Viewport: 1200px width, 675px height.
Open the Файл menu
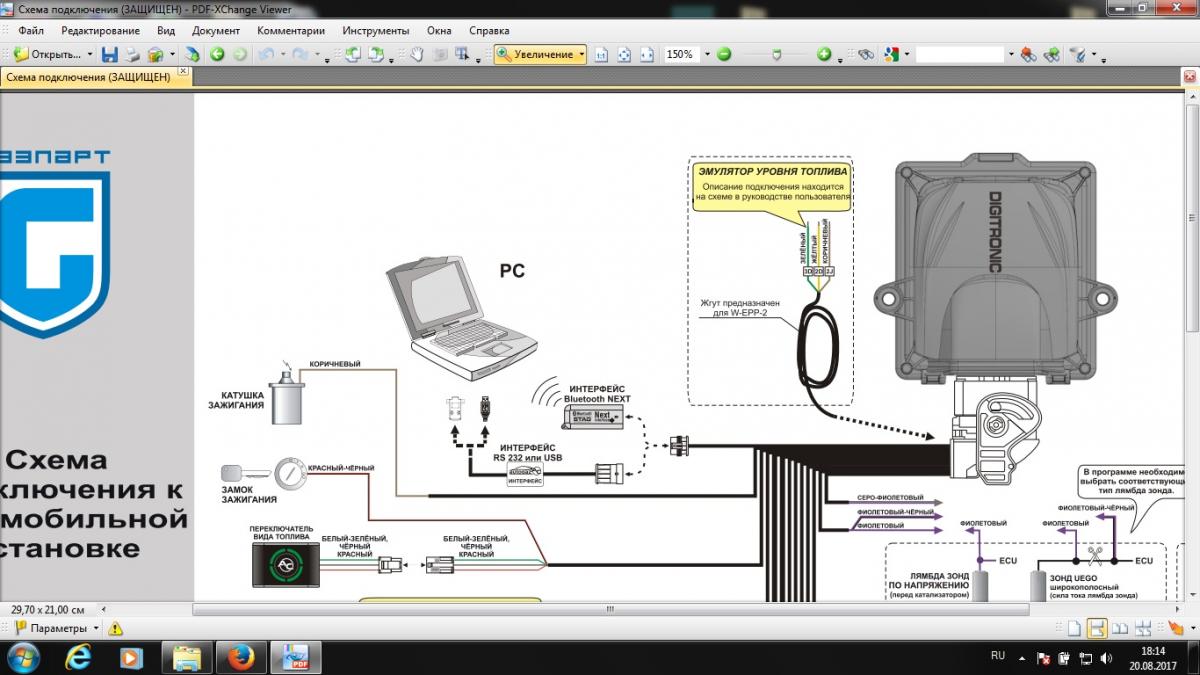click(30, 31)
